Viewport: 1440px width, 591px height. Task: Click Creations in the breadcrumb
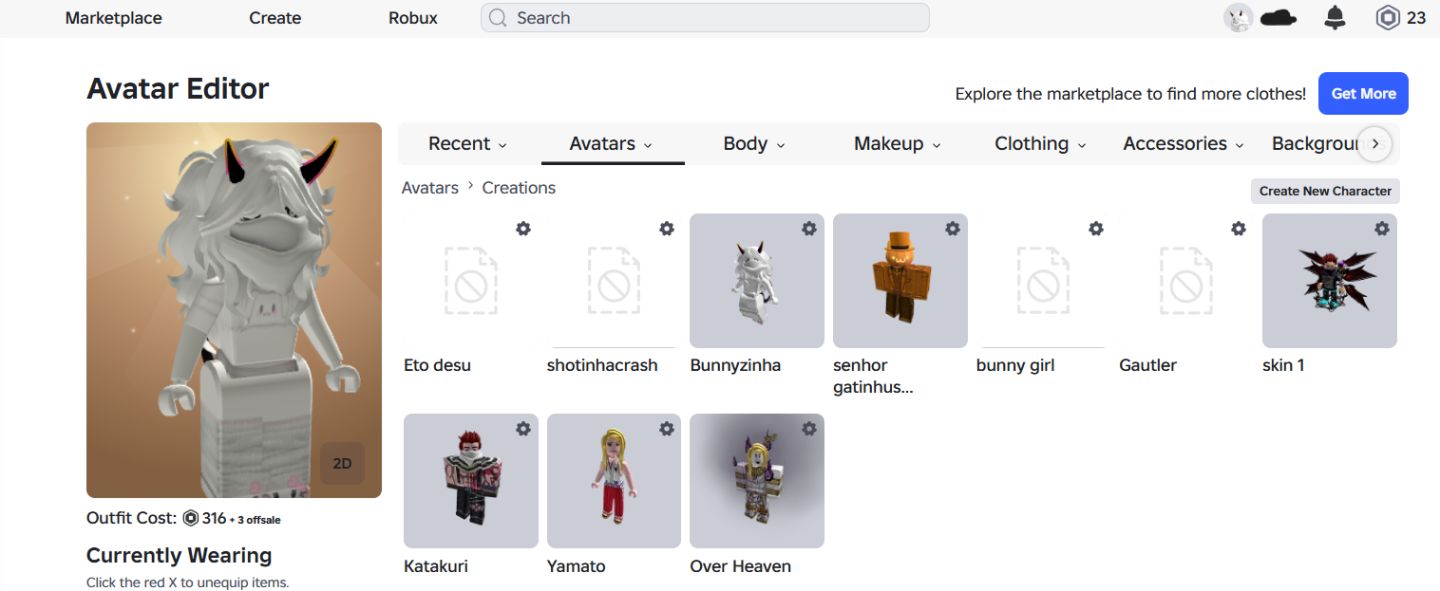click(x=518, y=188)
